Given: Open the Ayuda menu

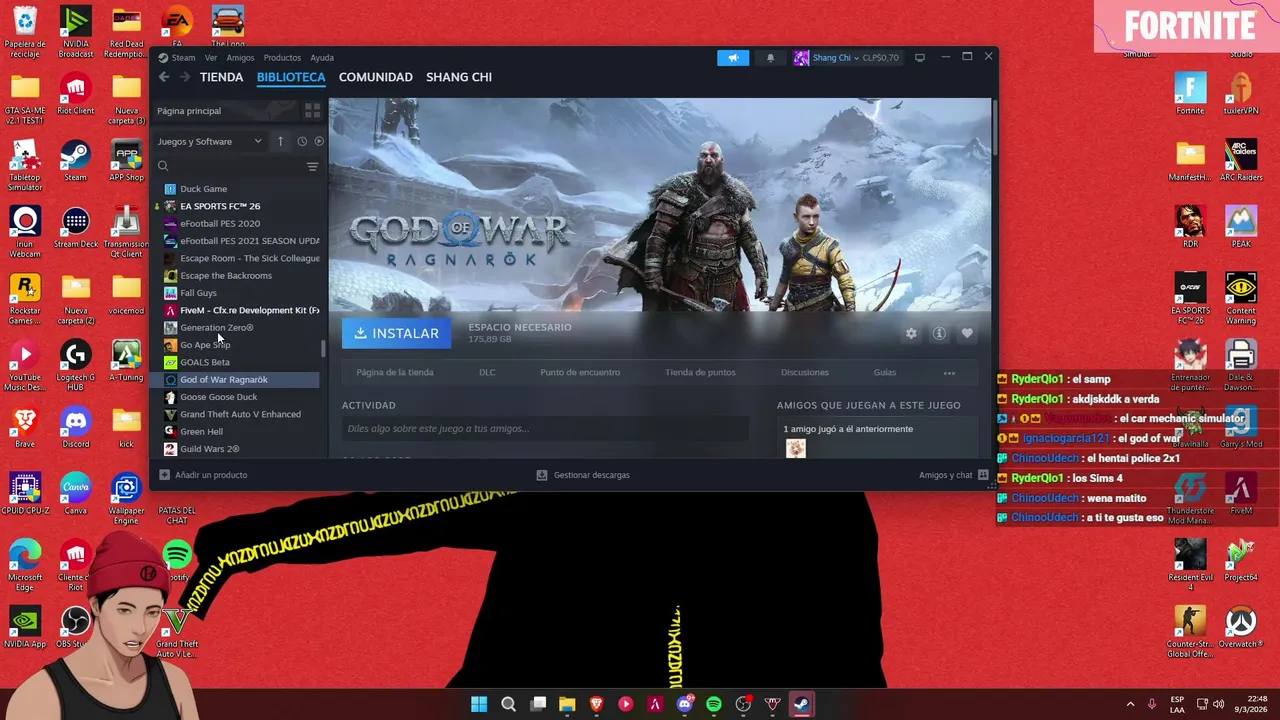Looking at the screenshot, I should pos(322,58).
